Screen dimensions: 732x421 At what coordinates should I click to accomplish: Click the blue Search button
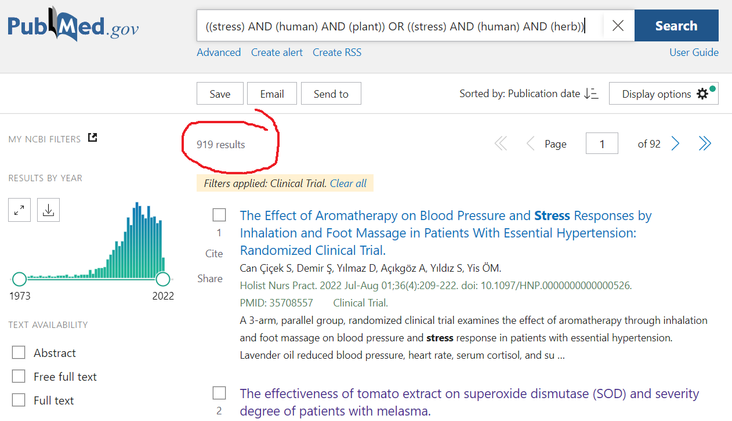(x=676, y=26)
